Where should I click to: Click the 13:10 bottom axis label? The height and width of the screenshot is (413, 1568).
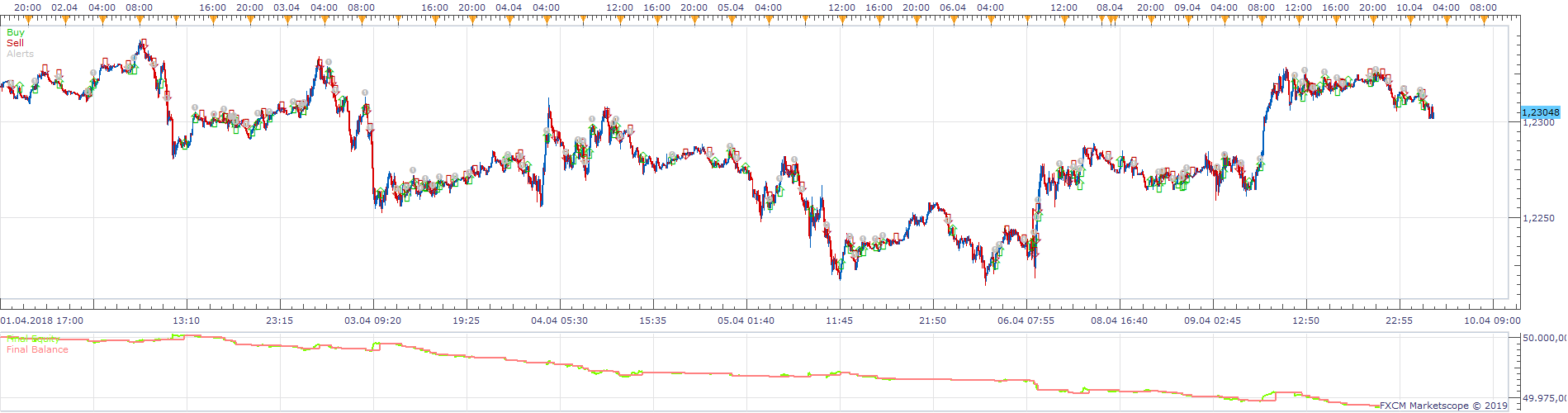(x=186, y=320)
